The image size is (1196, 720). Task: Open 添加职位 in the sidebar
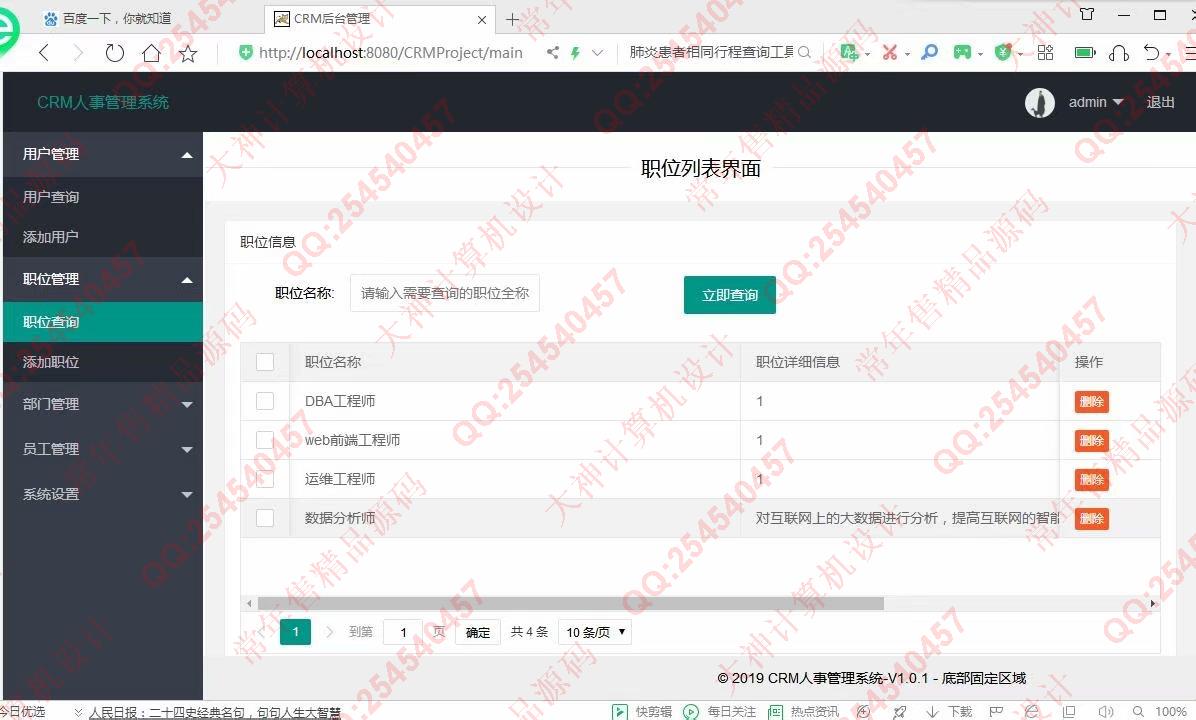[x=103, y=362]
